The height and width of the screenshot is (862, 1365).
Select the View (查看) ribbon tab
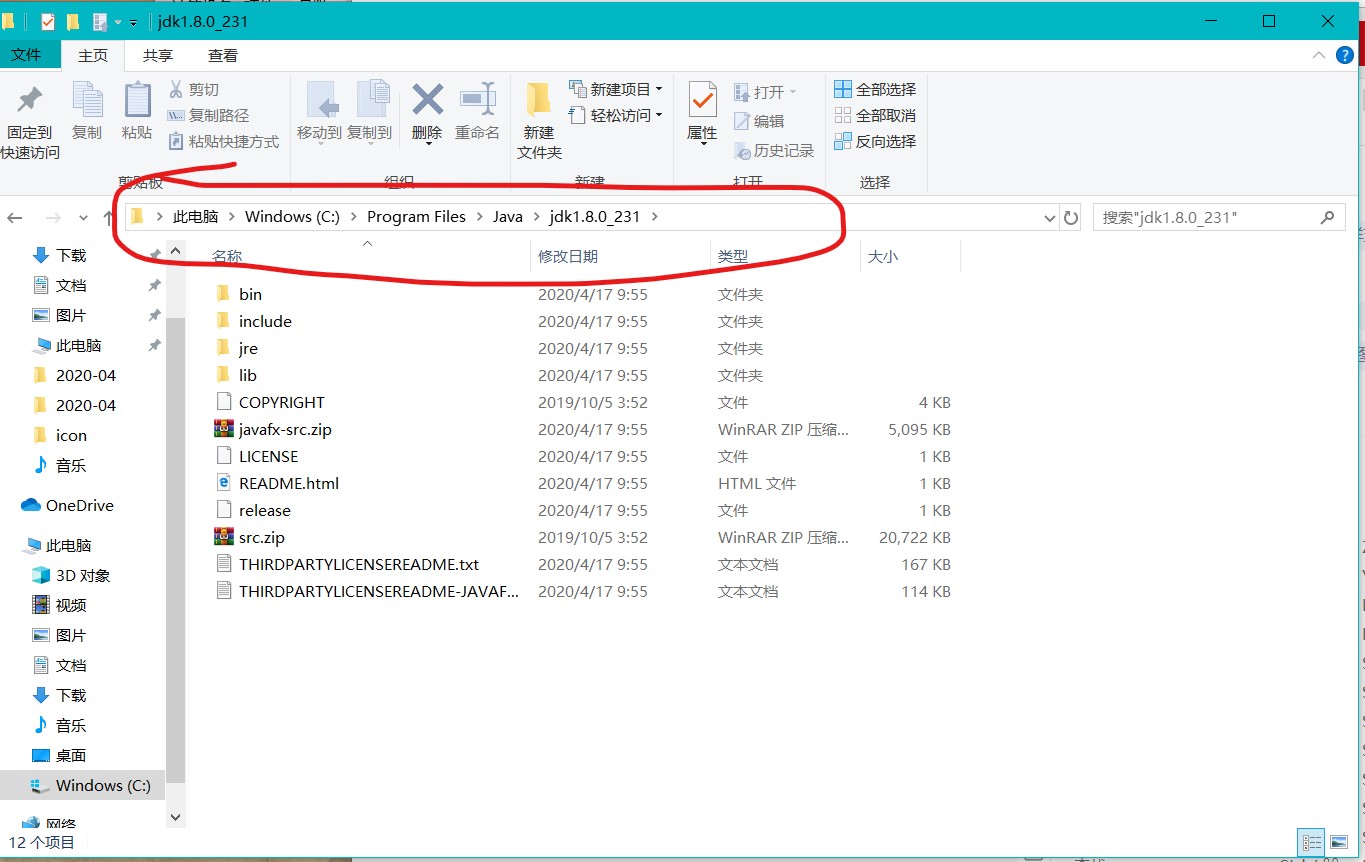point(223,56)
